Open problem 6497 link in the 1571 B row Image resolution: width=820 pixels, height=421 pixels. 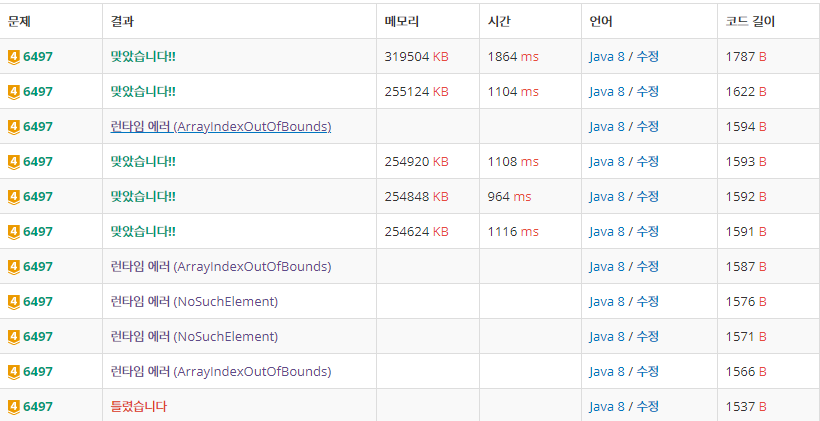tap(38, 337)
